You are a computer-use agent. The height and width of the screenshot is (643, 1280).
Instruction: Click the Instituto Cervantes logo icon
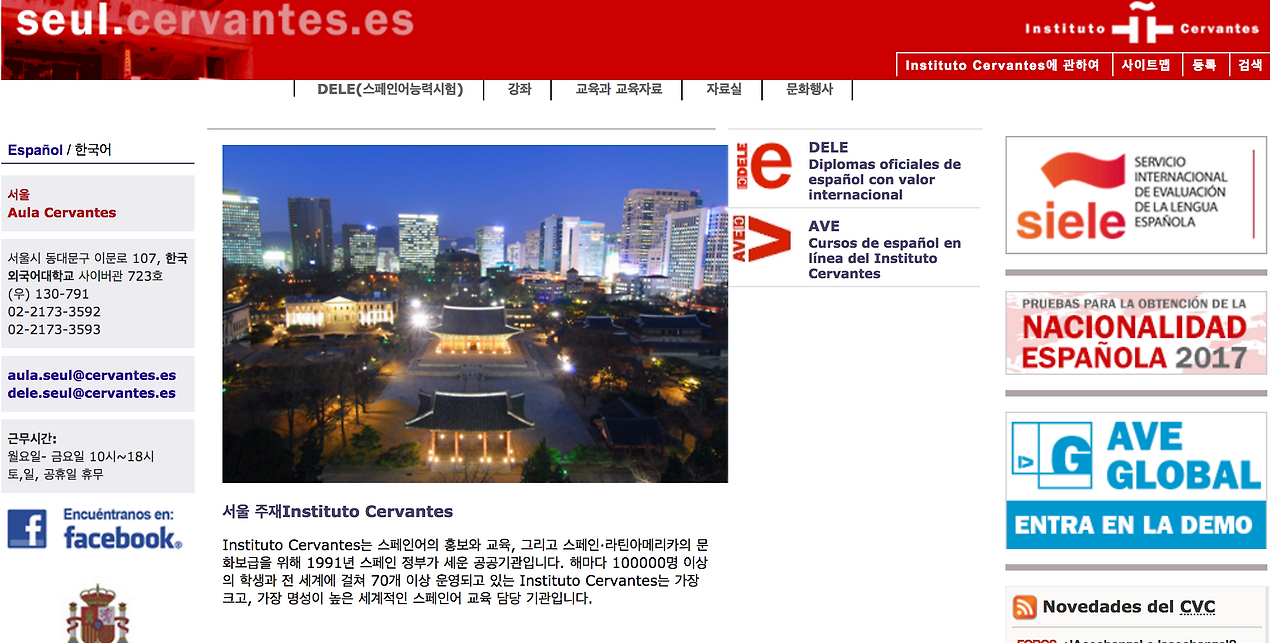point(1141,25)
